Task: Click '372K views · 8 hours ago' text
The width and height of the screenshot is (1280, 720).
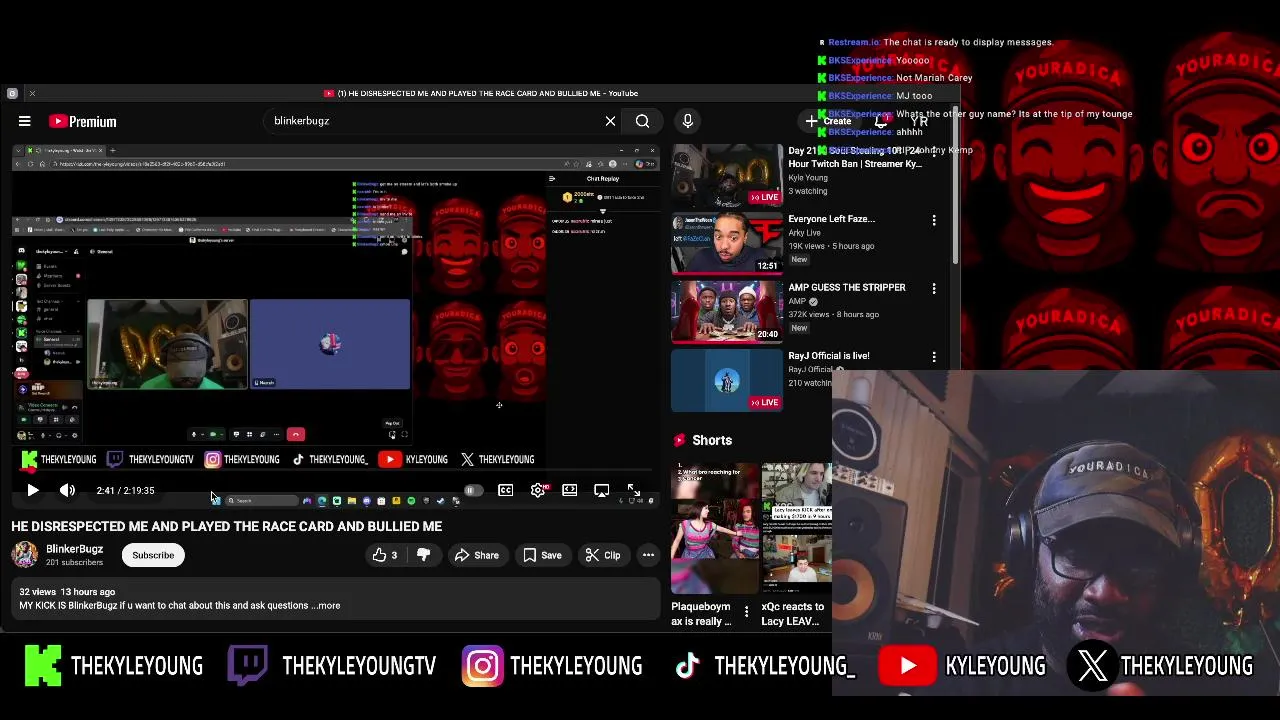Action: tap(833, 314)
